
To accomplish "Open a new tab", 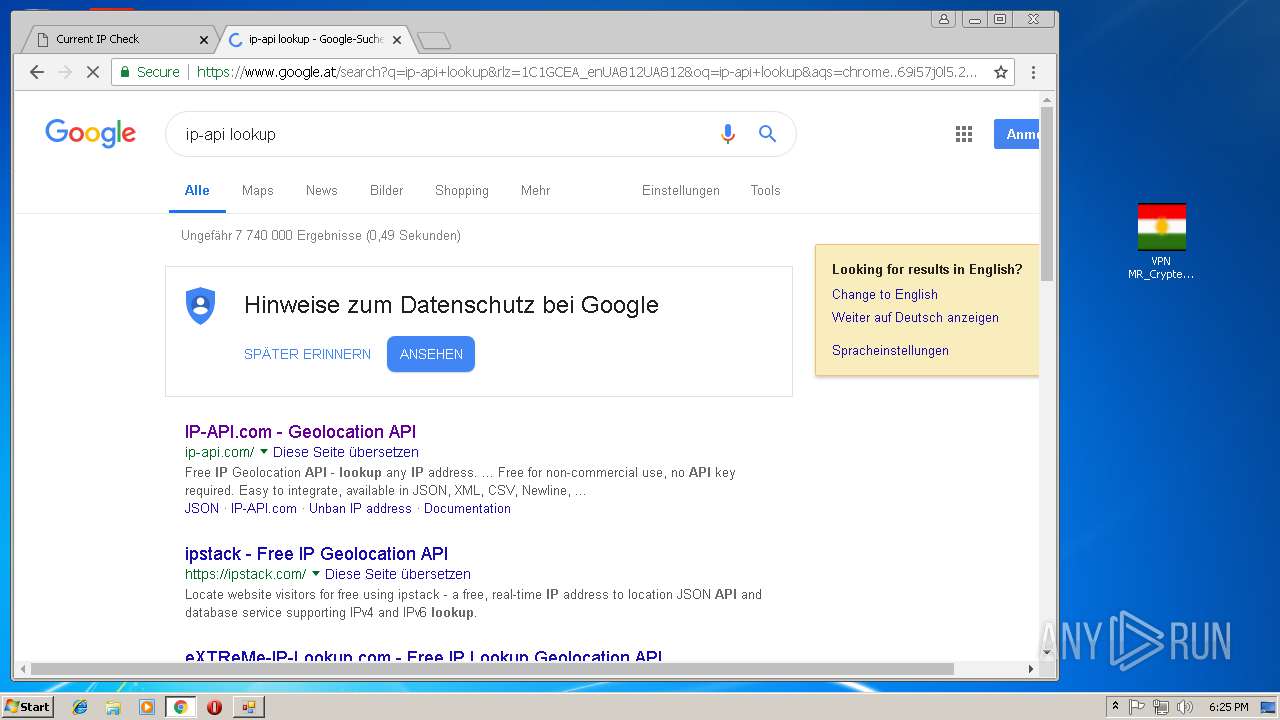I will (x=434, y=40).
